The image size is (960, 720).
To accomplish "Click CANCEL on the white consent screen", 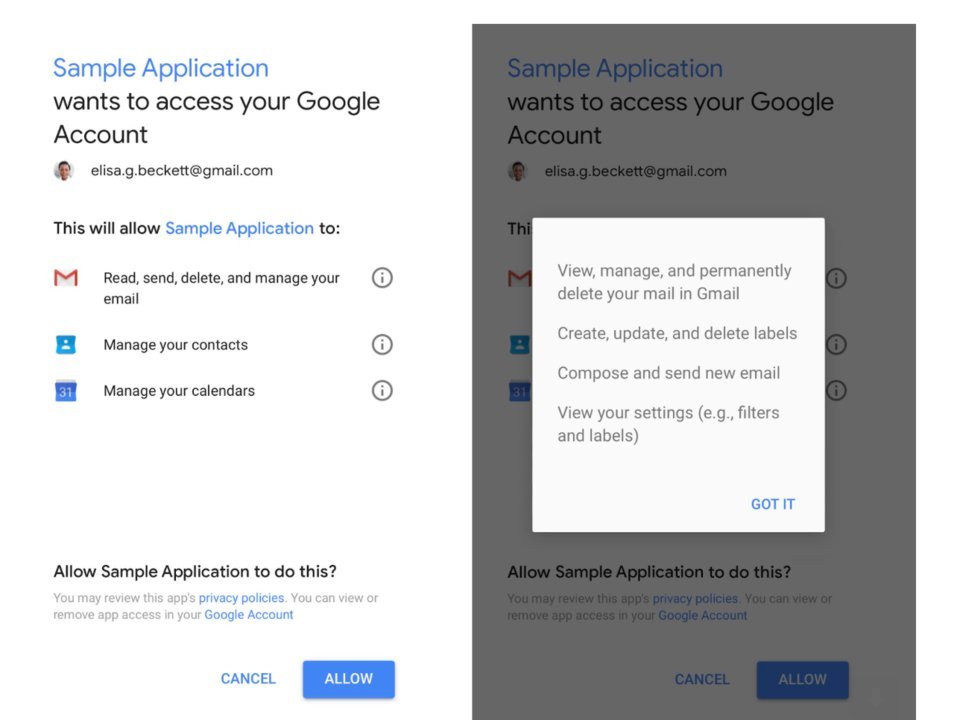I will [x=248, y=679].
